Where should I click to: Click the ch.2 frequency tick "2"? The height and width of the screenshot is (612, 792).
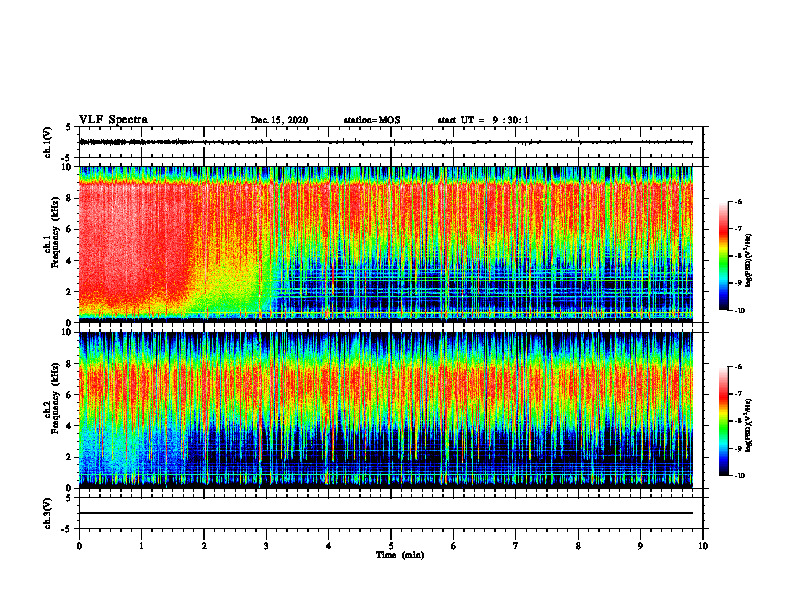pos(70,457)
